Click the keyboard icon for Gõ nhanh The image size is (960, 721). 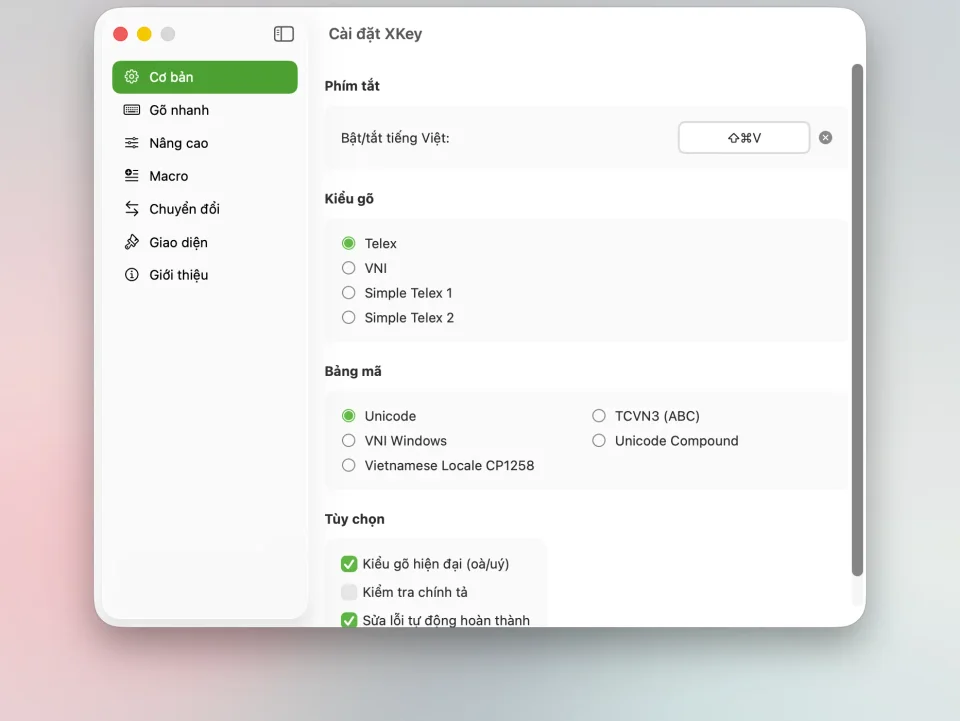click(x=132, y=110)
